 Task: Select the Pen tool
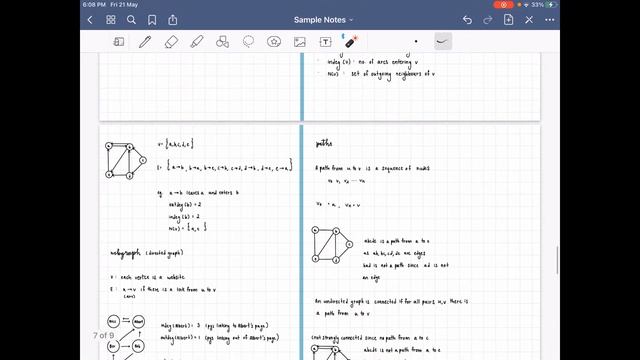(x=145, y=42)
